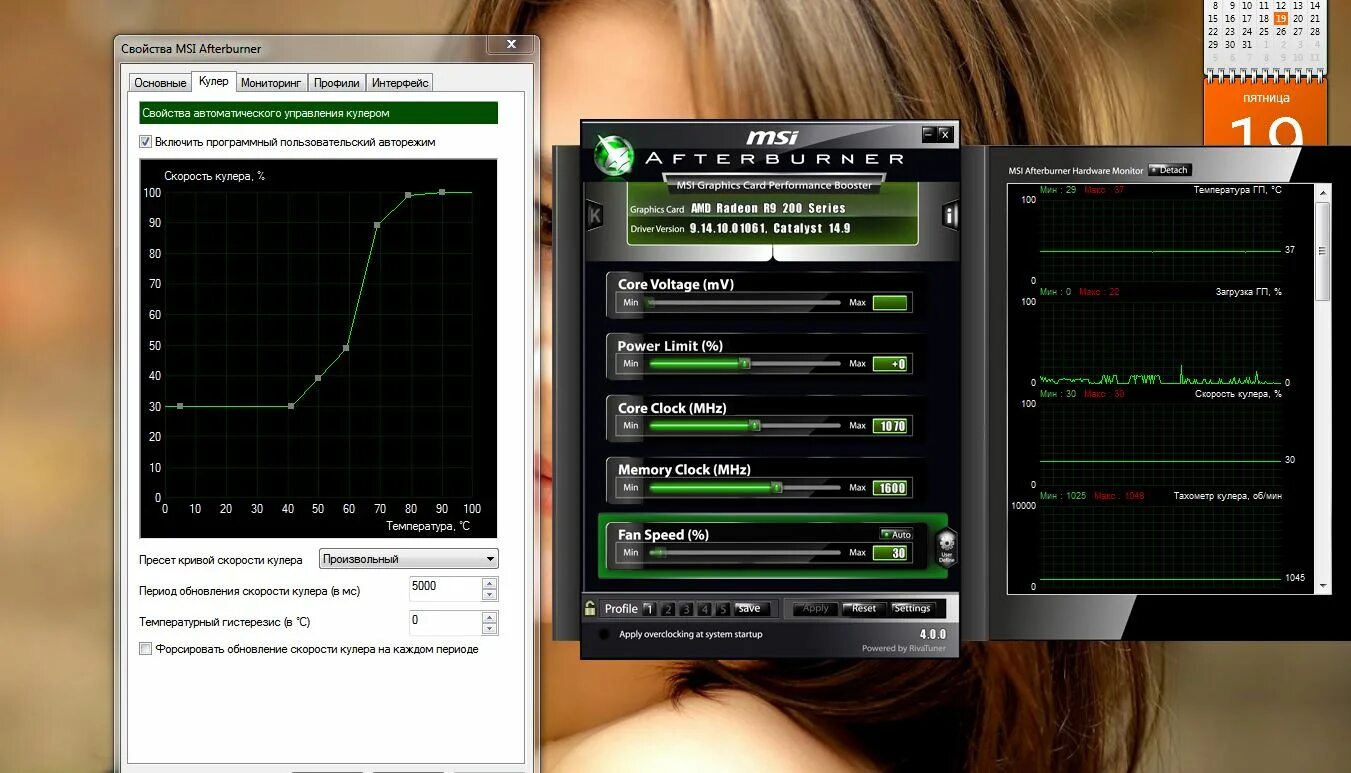Switch to the Кулер tab
The image size is (1351, 773).
click(213, 81)
